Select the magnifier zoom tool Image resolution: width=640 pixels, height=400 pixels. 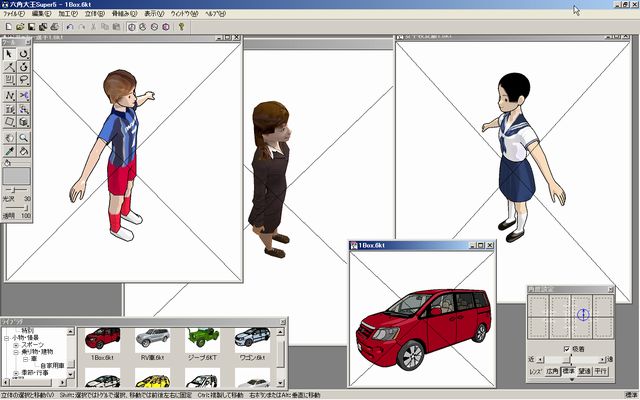(23, 137)
